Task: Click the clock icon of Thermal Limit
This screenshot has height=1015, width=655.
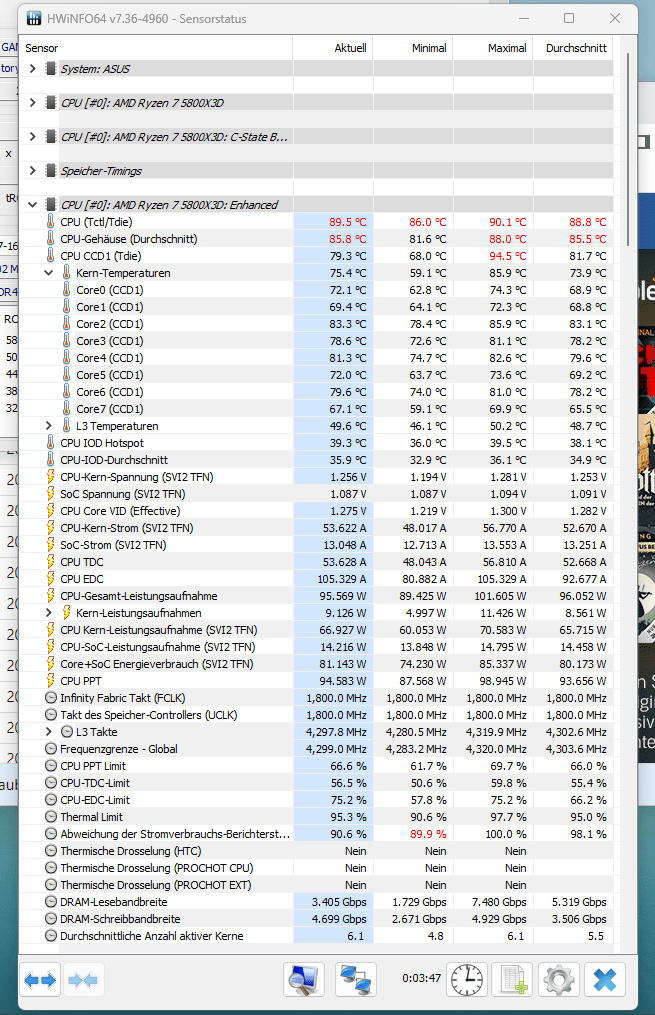Action: tap(51, 816)
